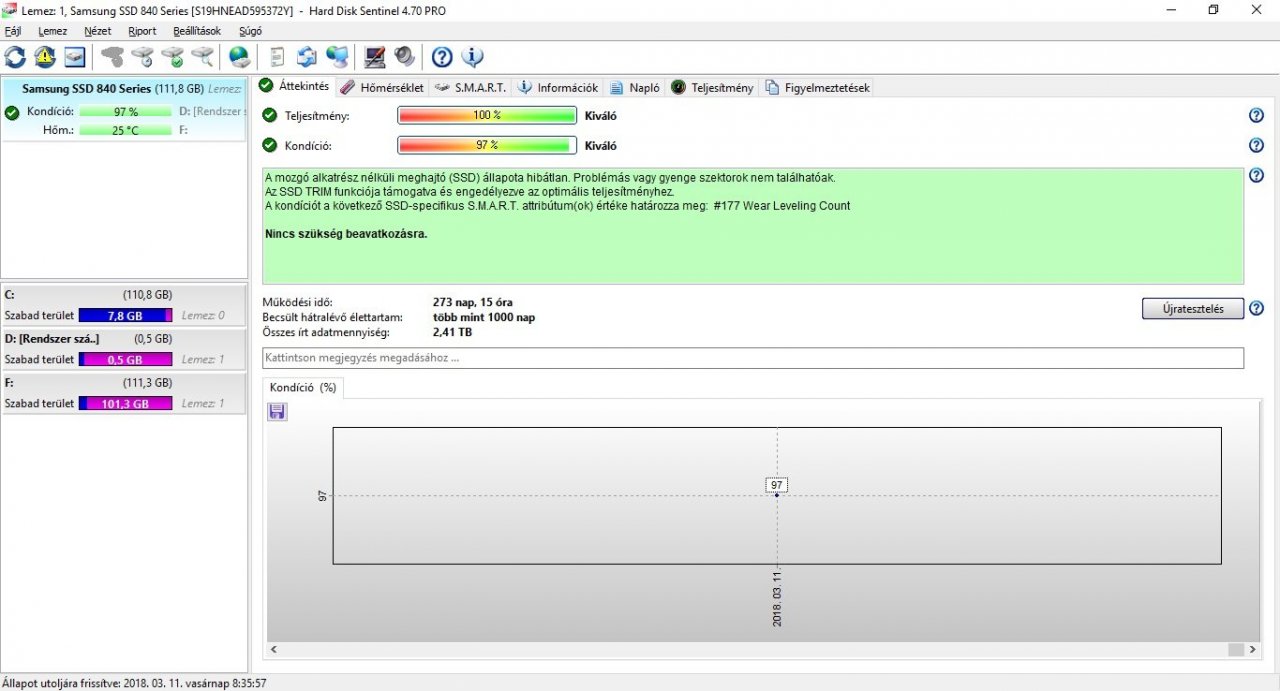Click F: free space 101,3 GB bar
The width and height of the screenshot is (1280, 691).
point(125,403)
